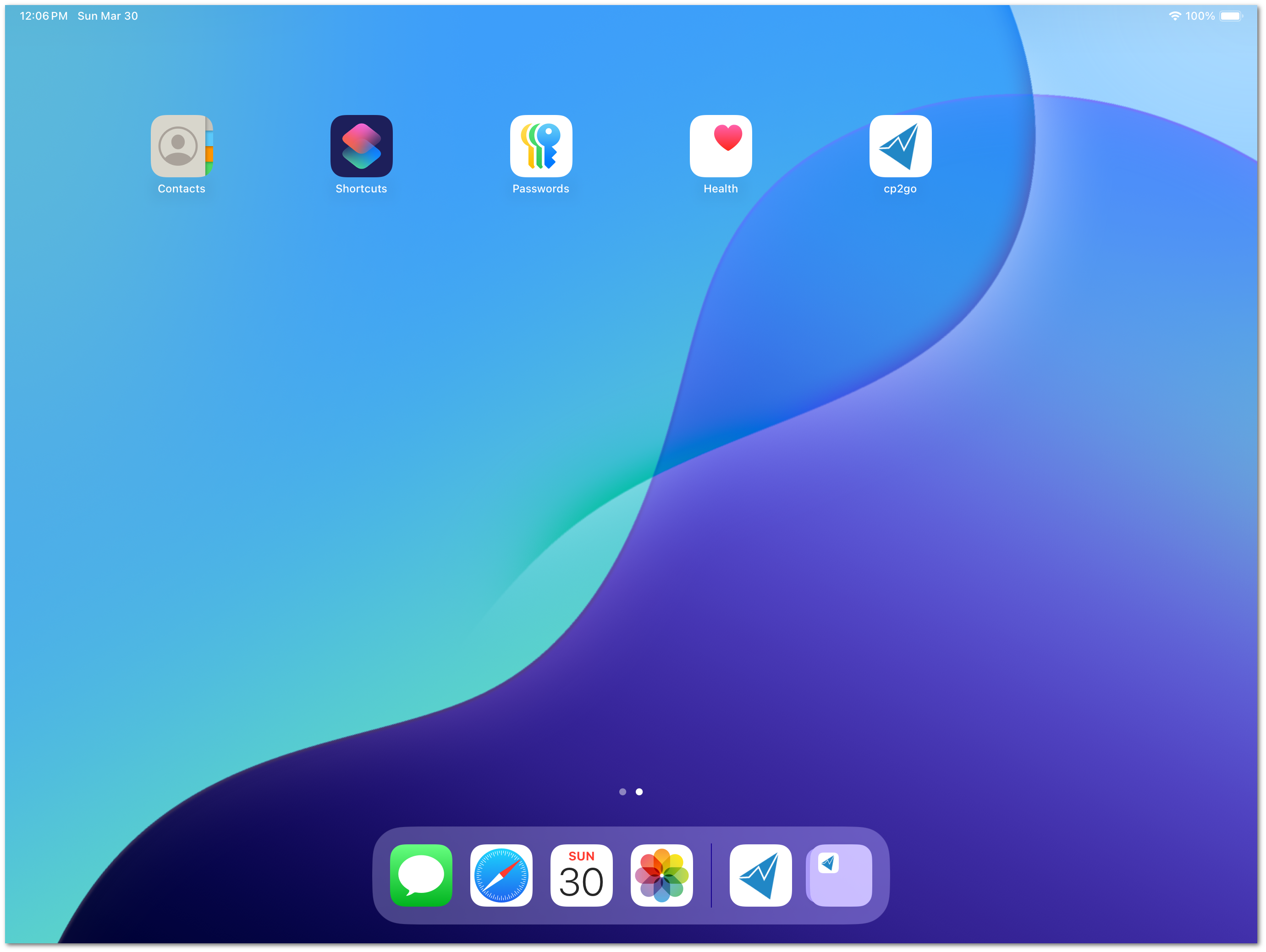Image resolution: width=1266 pixels, height=952 pixels.
Task: Tap the second page indicator dot
Action: pos(639,792)
